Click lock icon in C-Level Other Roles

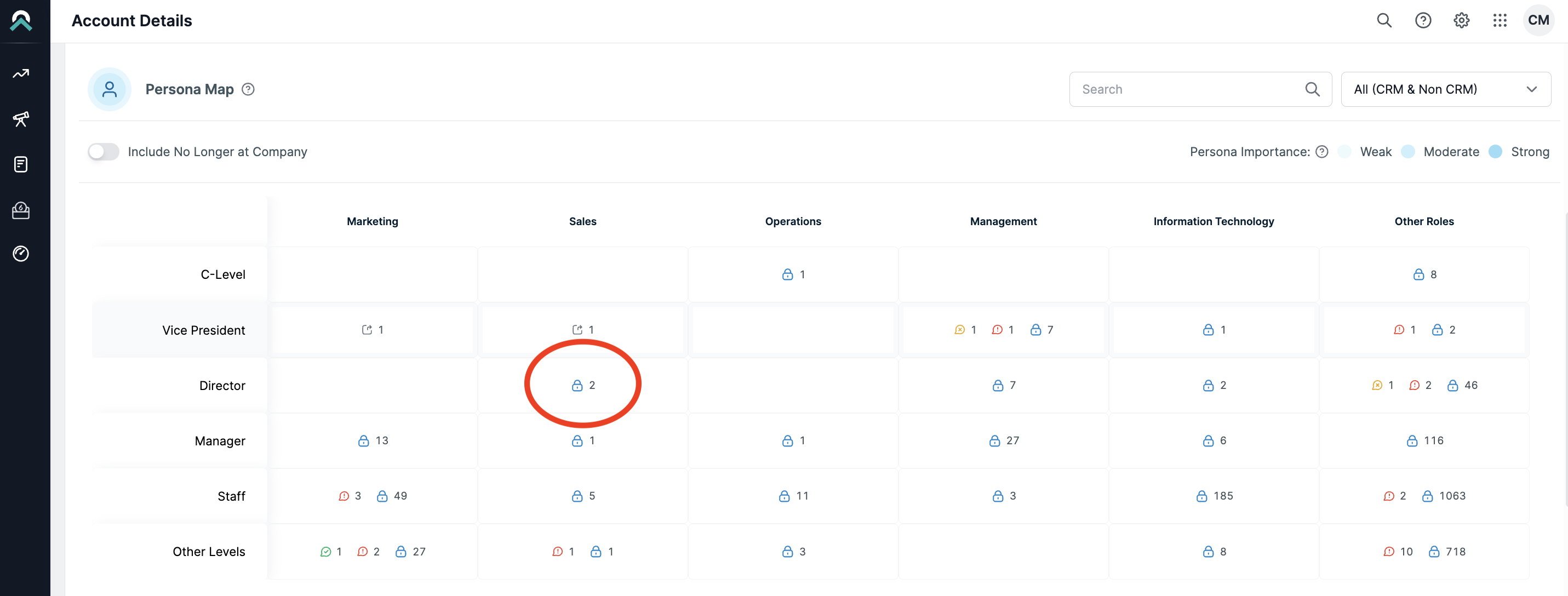pyautogui.click(x=1419, y=274)
